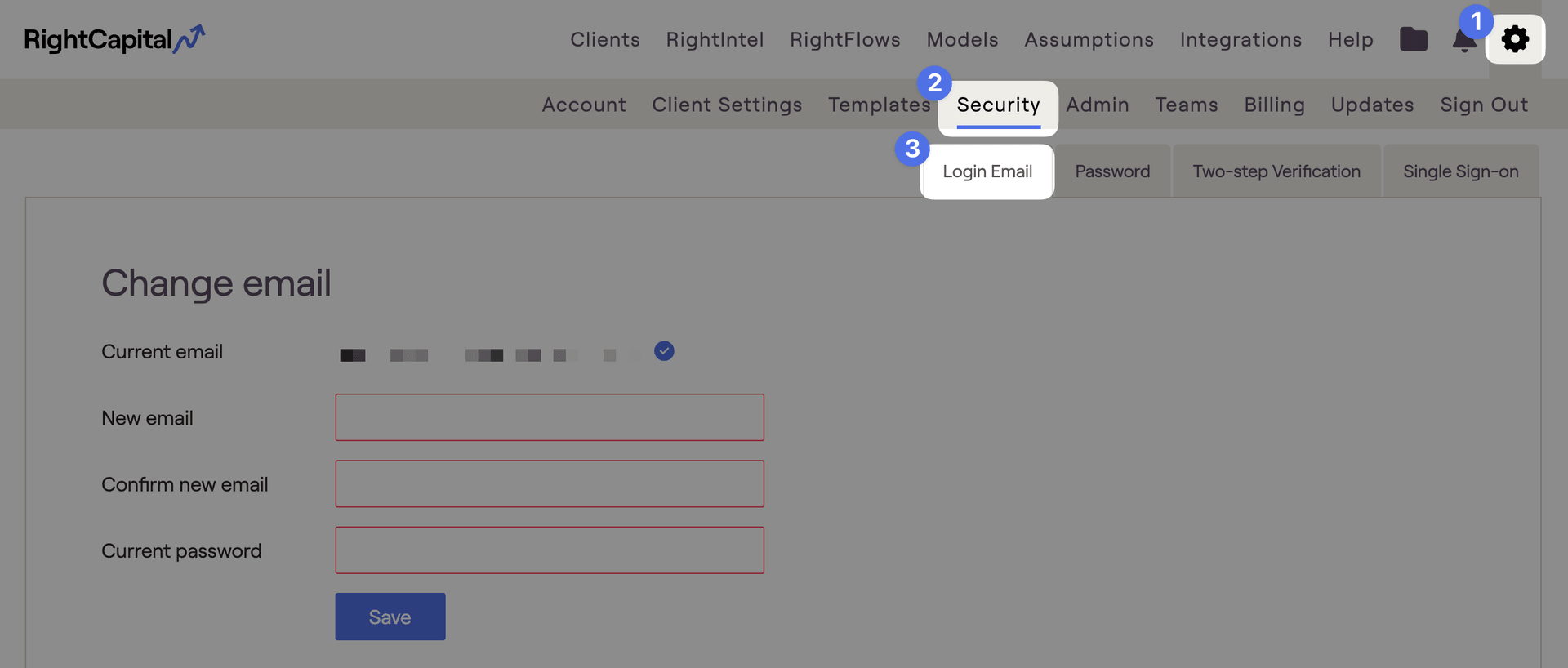Screen dimensions: 1568x668
Task: Go to the Client Settings tab
Action: (727, 105)
